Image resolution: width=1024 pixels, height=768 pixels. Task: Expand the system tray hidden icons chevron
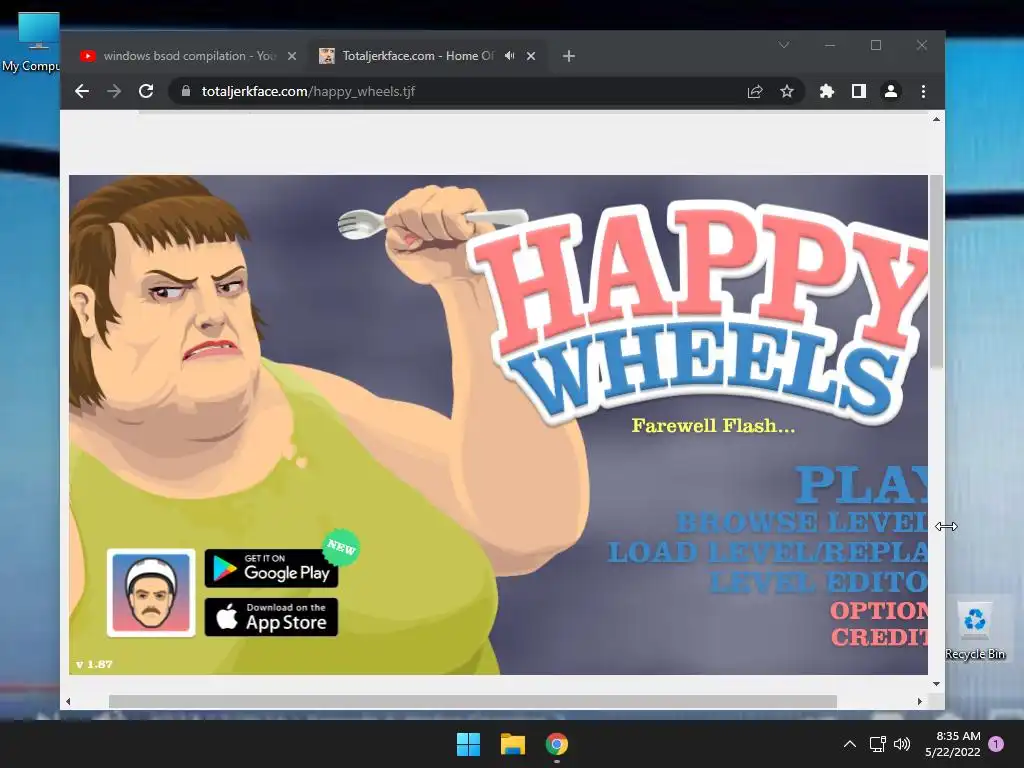click(x=850, y=744)
